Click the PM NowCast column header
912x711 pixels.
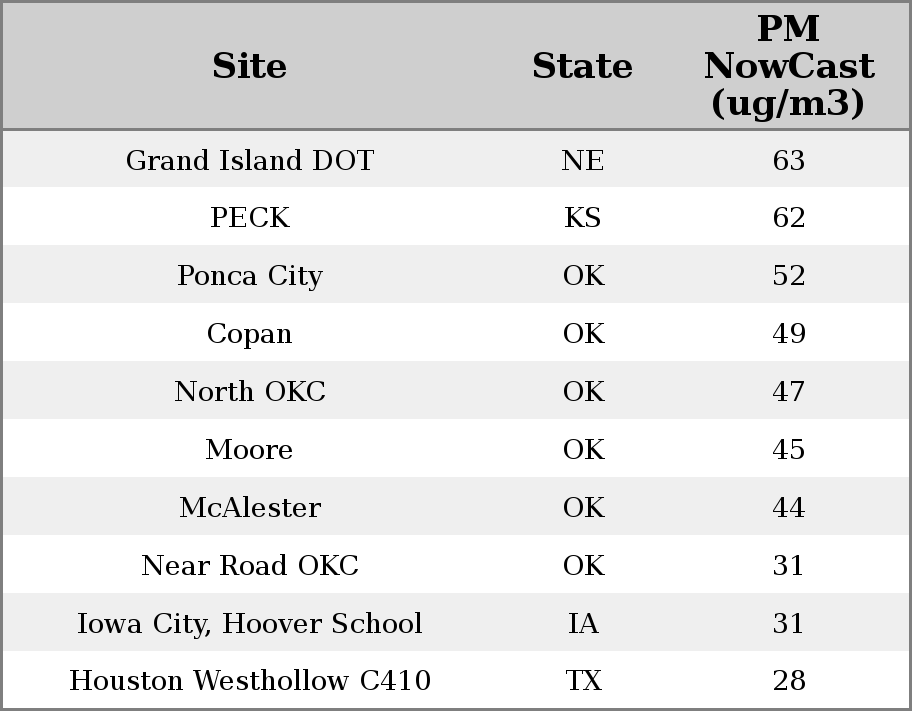[788, 66]
